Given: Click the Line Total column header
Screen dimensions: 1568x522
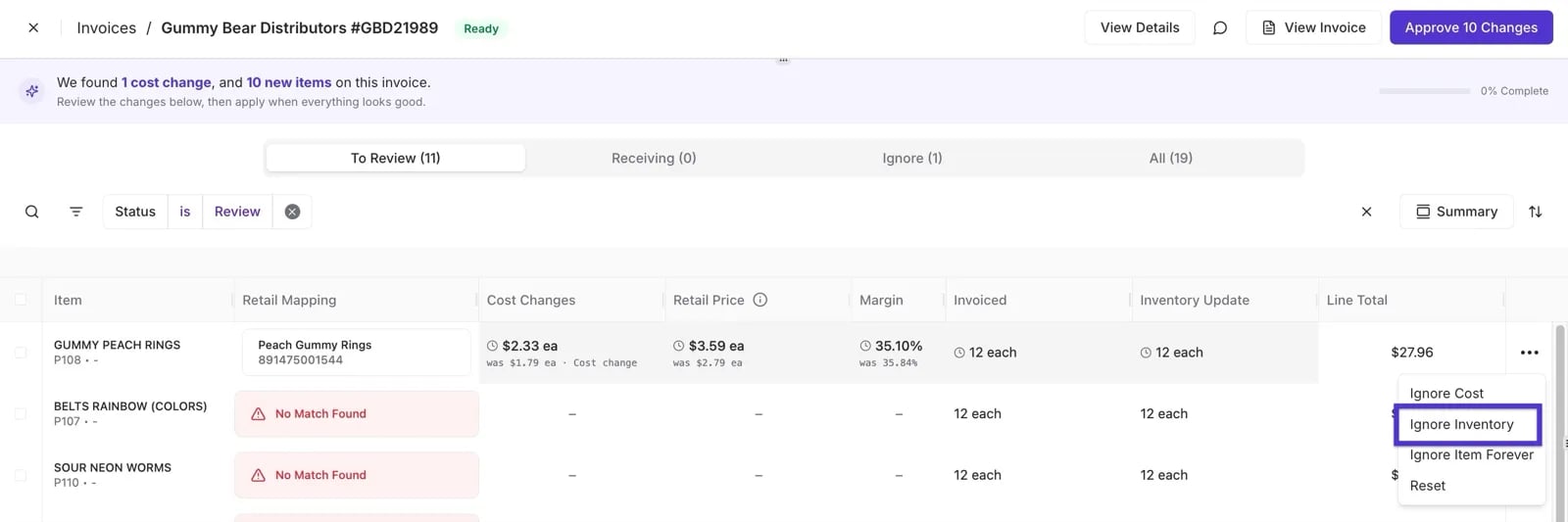Looking at the screenshot, I should (1356, 300).
